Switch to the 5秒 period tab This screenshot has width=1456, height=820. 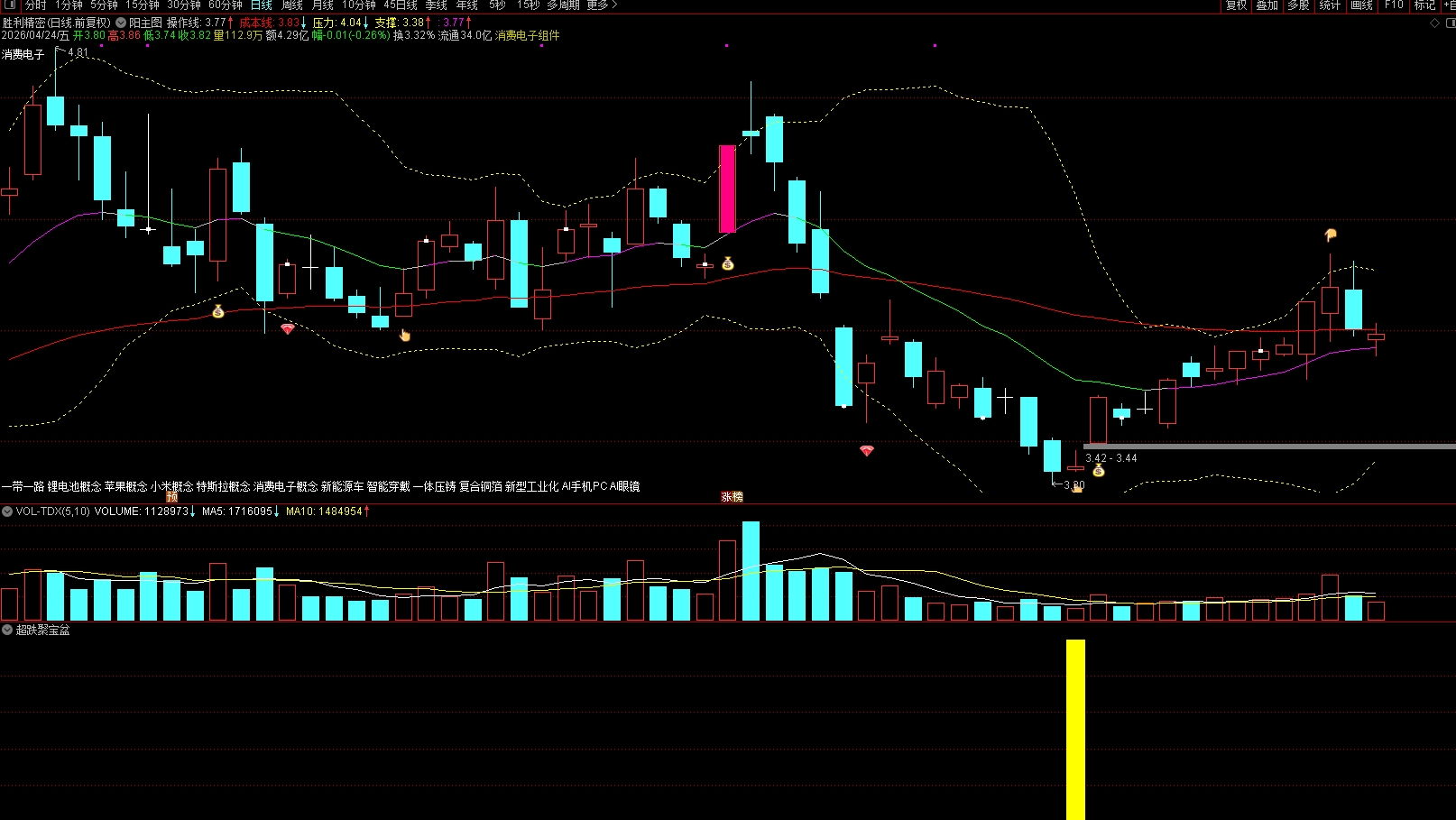tap(498, 5)
